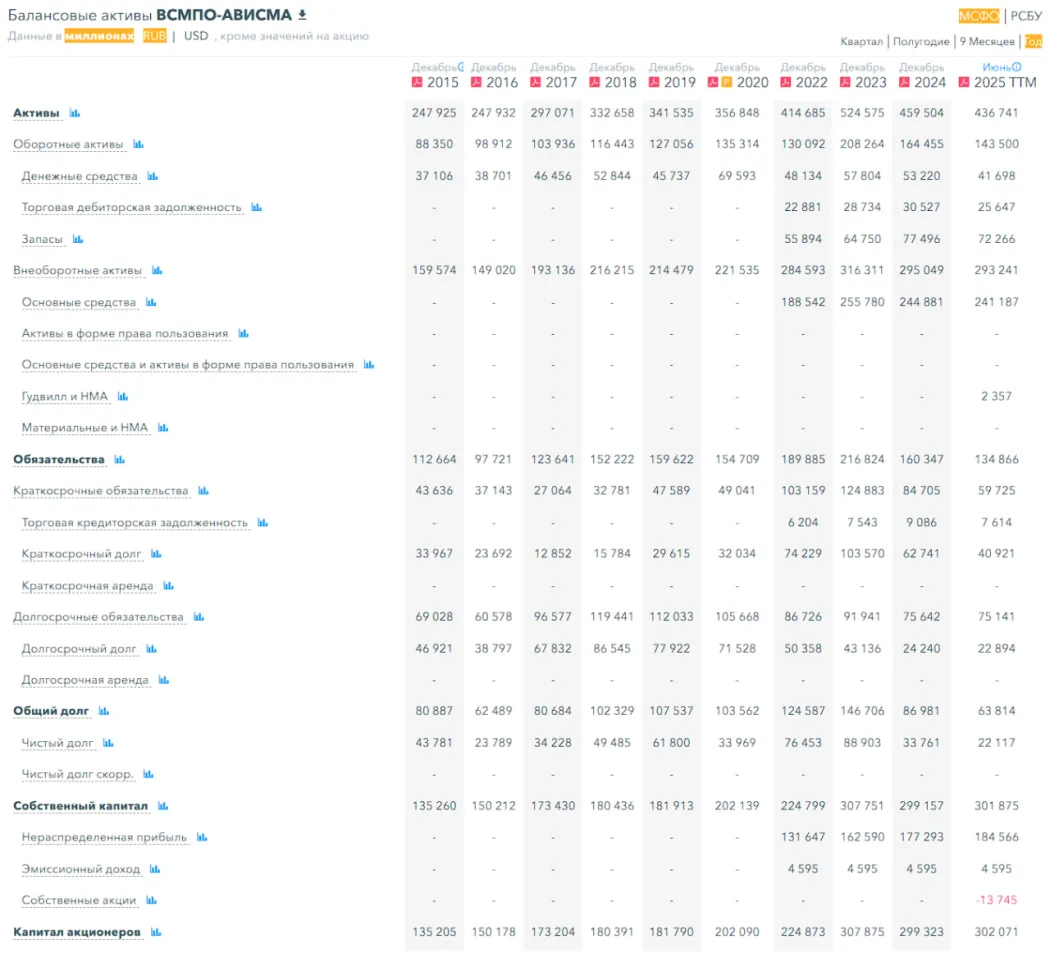Download the ВСМПО-АВИСМА balance sheet data
Screen dimensions: 1050x953
point(303,15)
